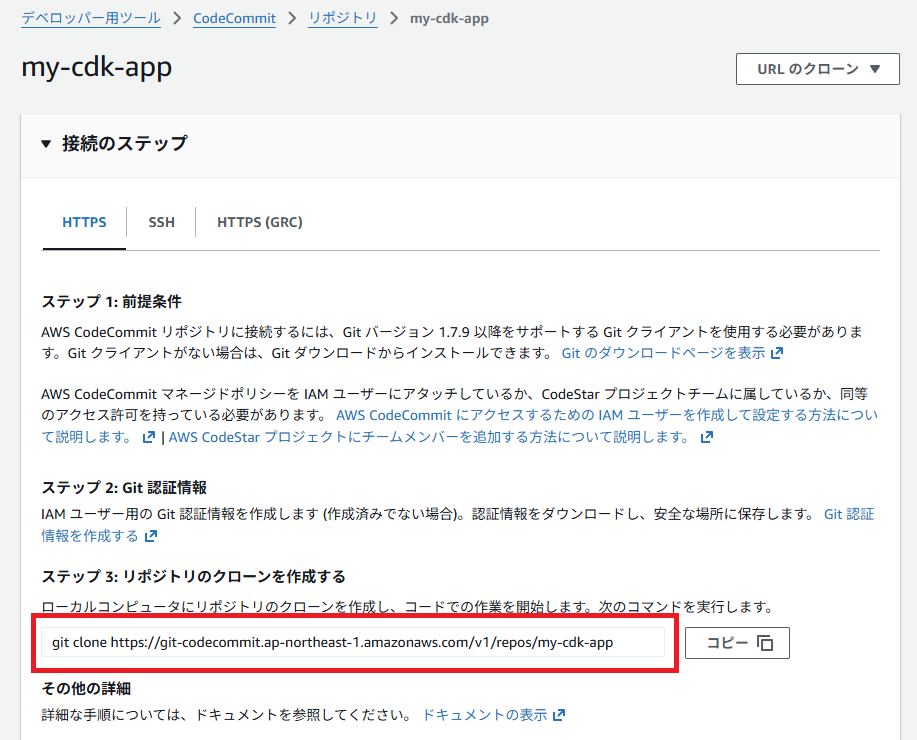
Task: Select the HTTPS connection tab
Action: pyautogui.click(x=83, y=221)
